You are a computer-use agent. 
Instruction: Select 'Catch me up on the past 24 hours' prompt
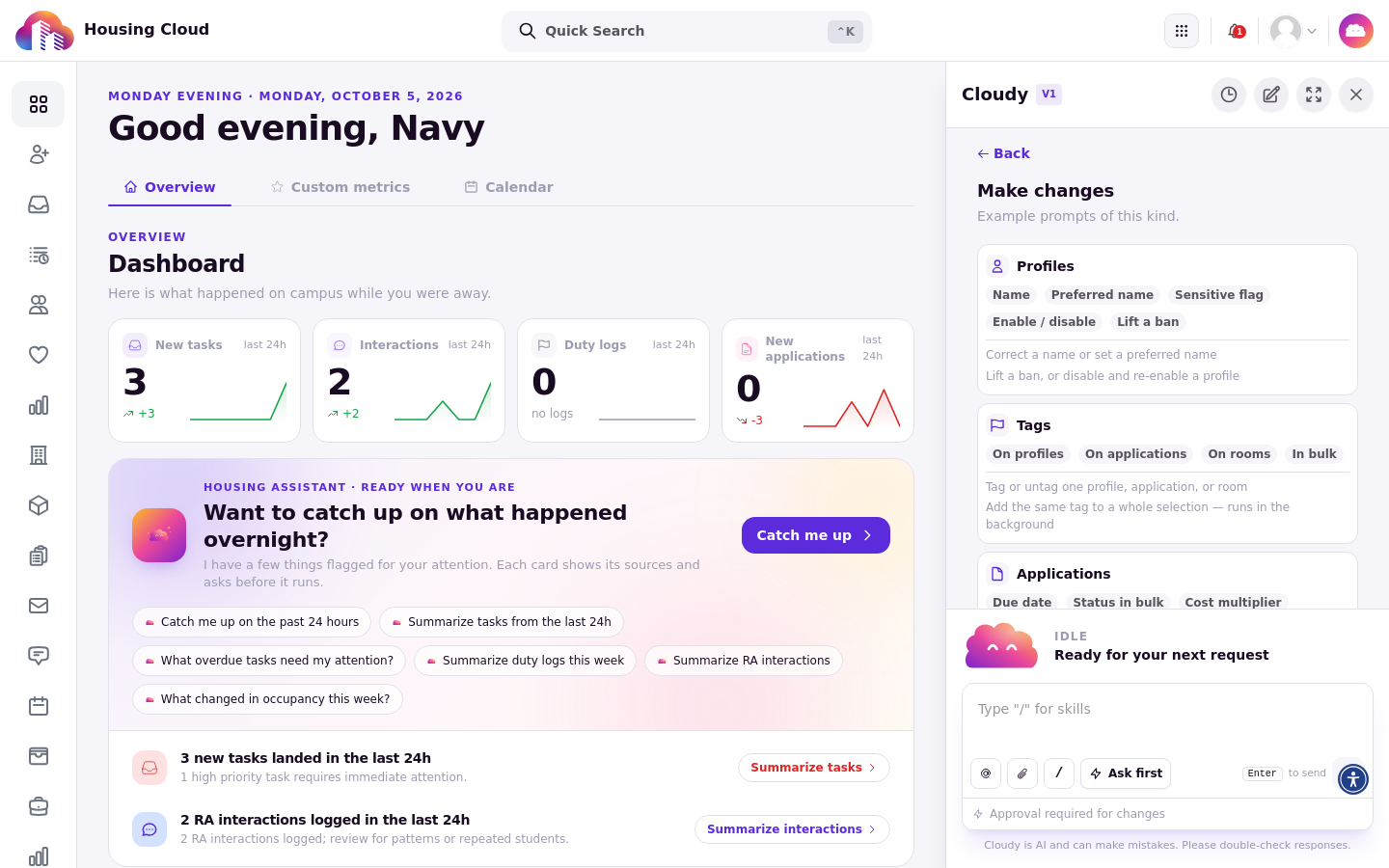coord(252,622)
